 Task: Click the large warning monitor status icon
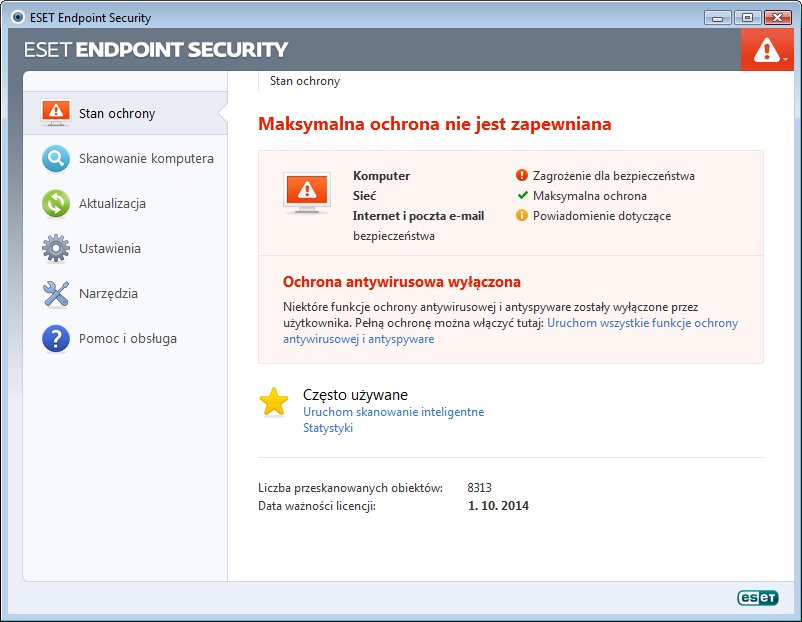point(307,193)
